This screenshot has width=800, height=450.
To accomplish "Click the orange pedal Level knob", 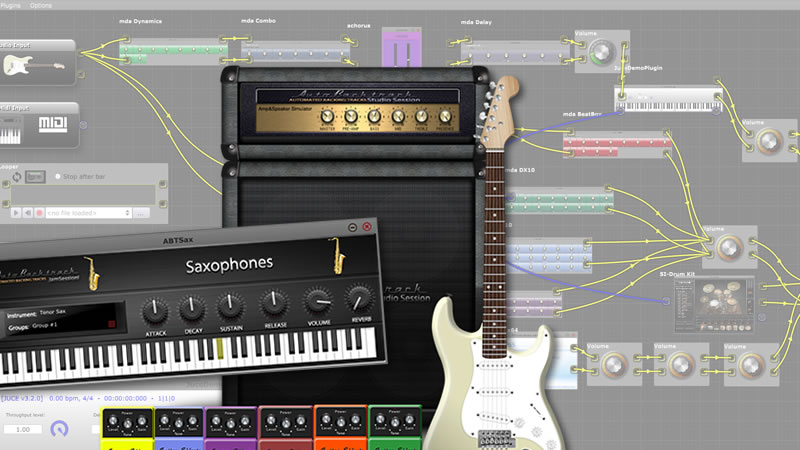I will click(x=326, y=420).
